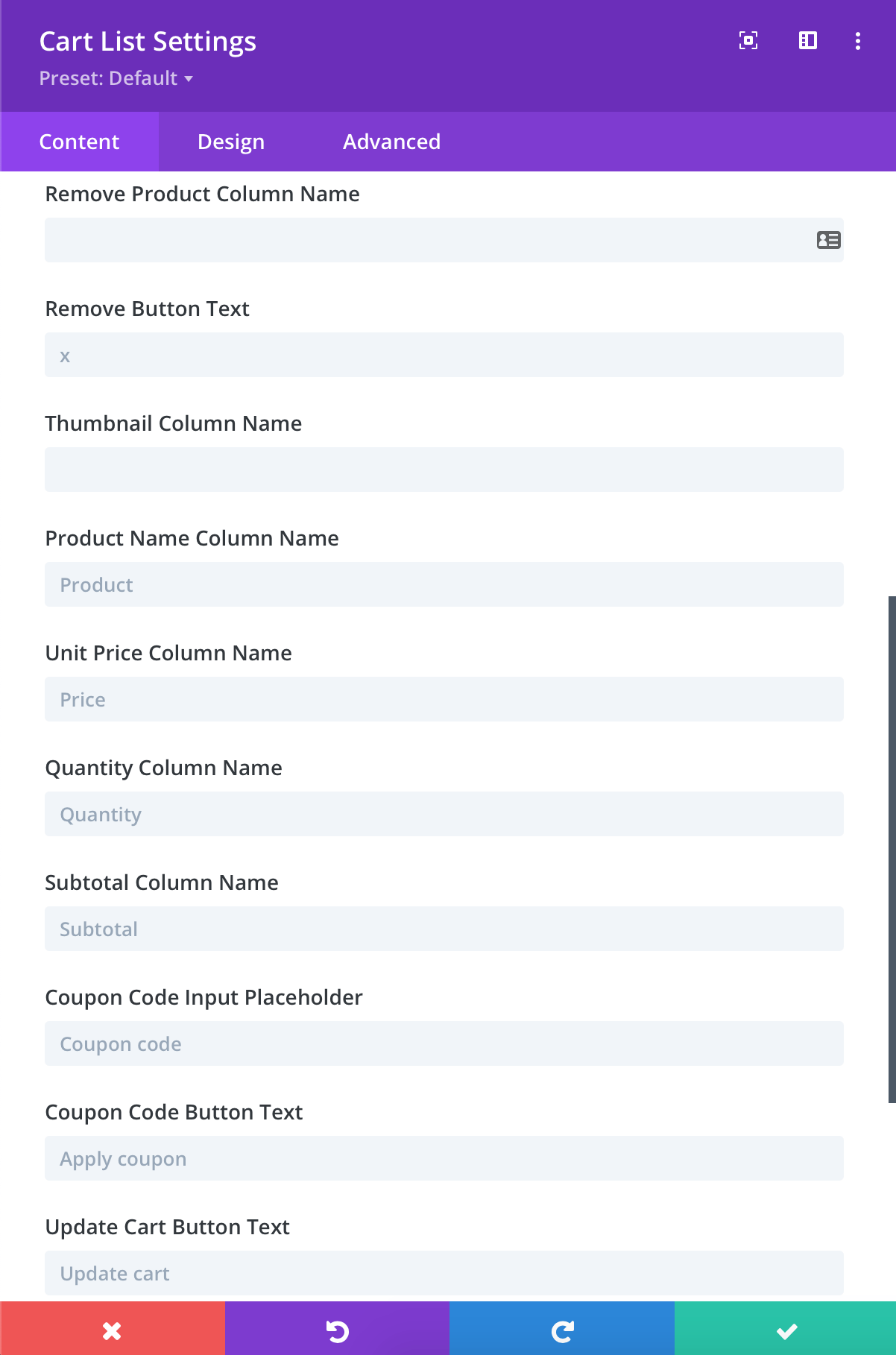Redo change with blue arrow button
This screenshot has width=896, height=1355.
click(562, 1330)
